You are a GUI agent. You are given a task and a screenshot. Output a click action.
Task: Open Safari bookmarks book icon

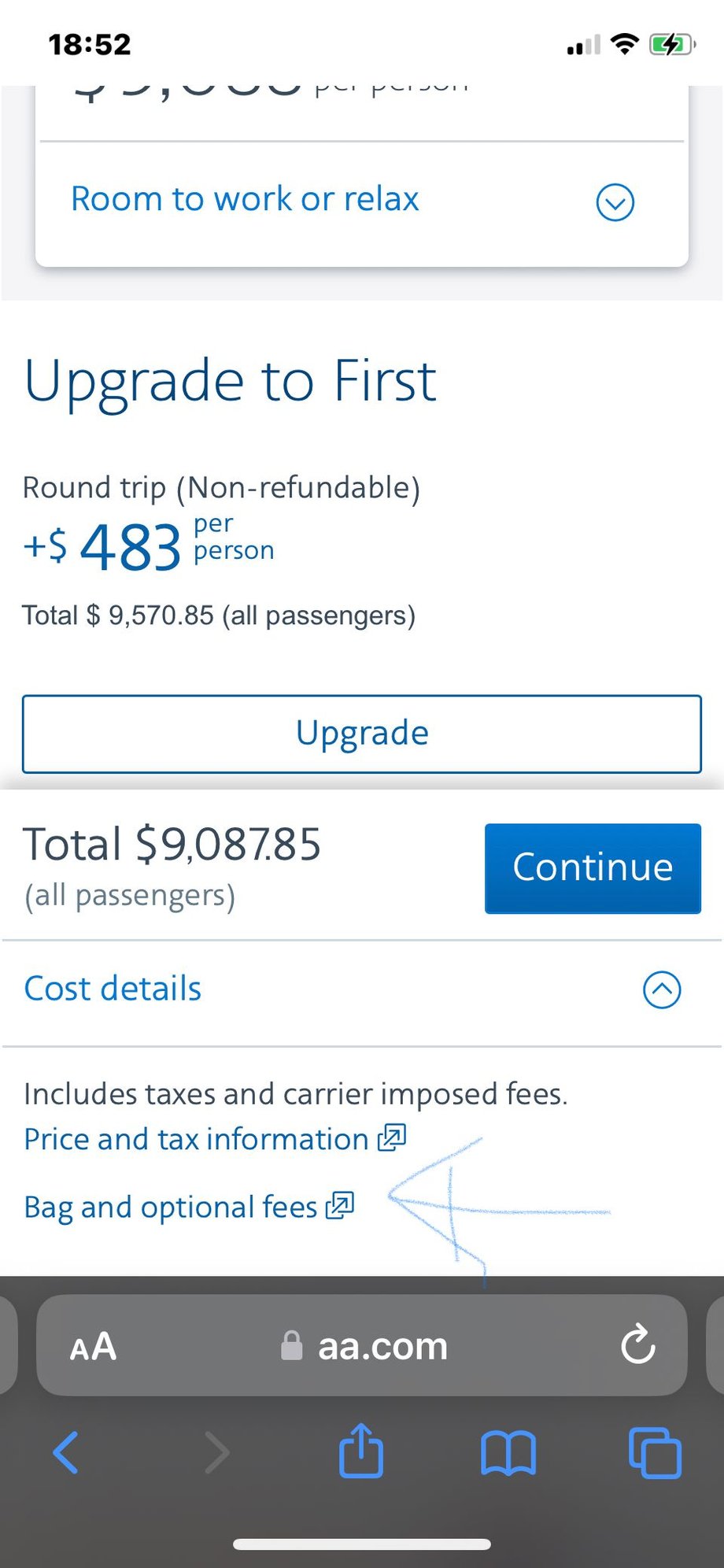pos(508,1452)
